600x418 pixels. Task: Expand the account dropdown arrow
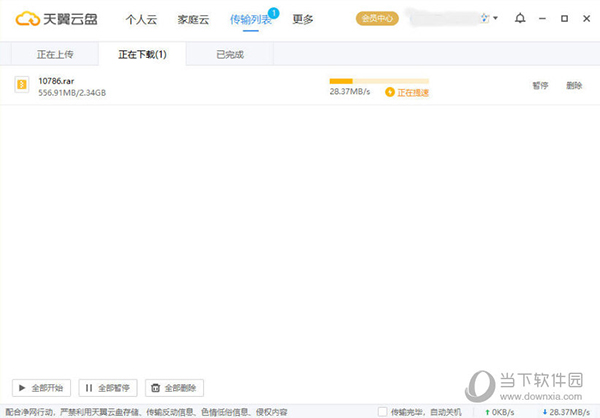coord(496,18)
